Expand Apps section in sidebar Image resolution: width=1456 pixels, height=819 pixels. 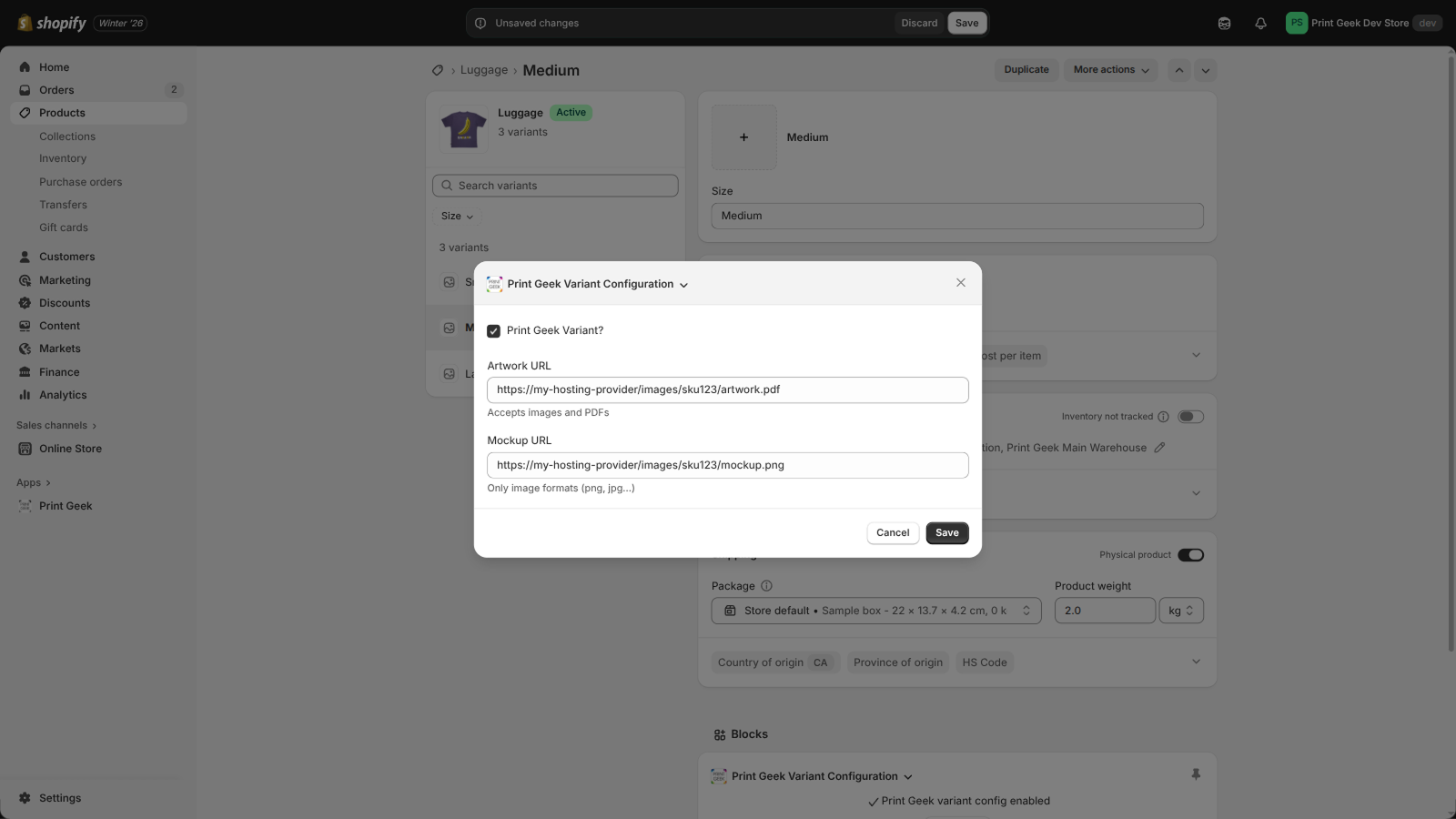[34, 483]
